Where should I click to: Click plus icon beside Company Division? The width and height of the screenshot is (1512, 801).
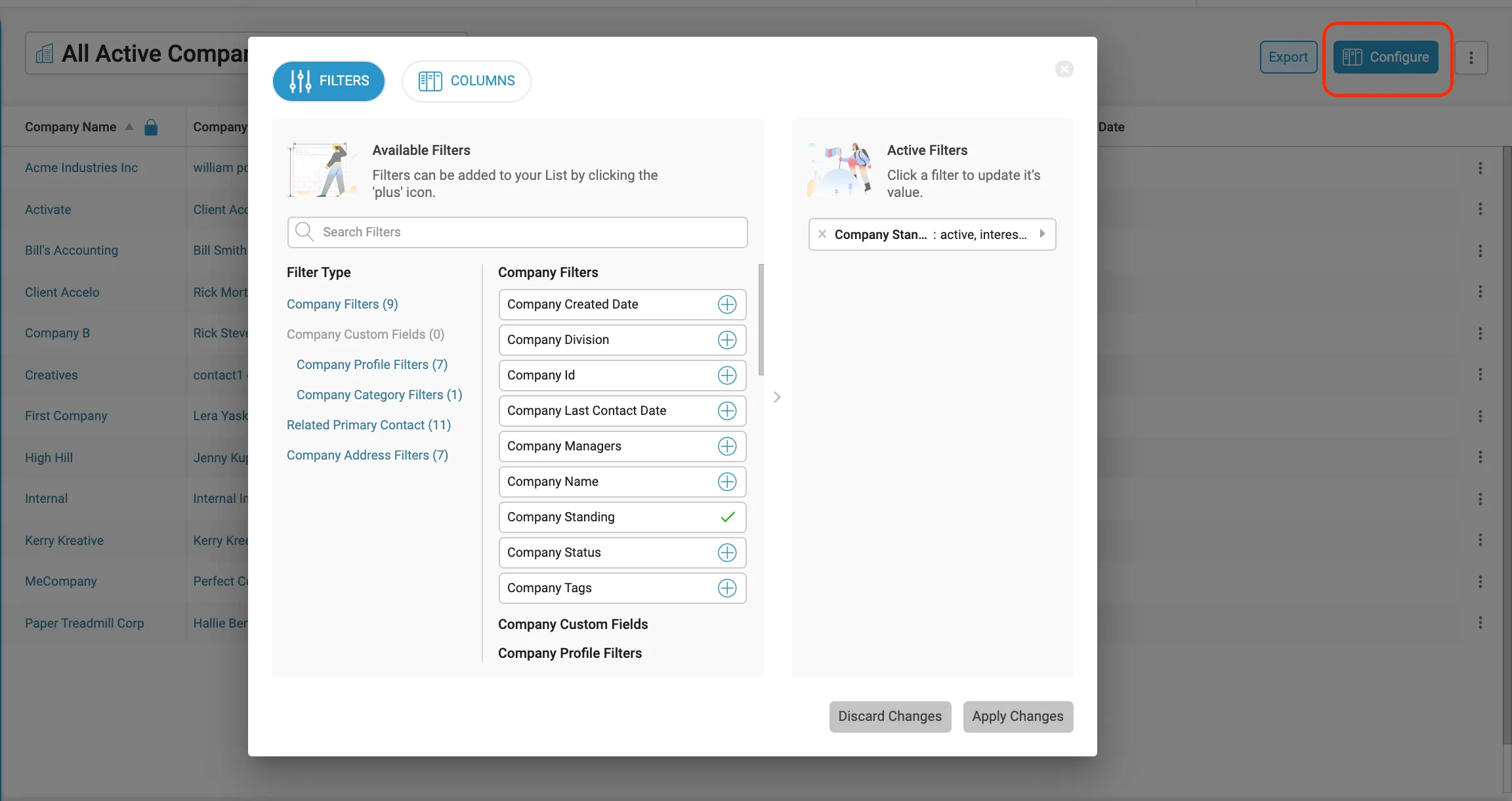click(x=727, y=340)
